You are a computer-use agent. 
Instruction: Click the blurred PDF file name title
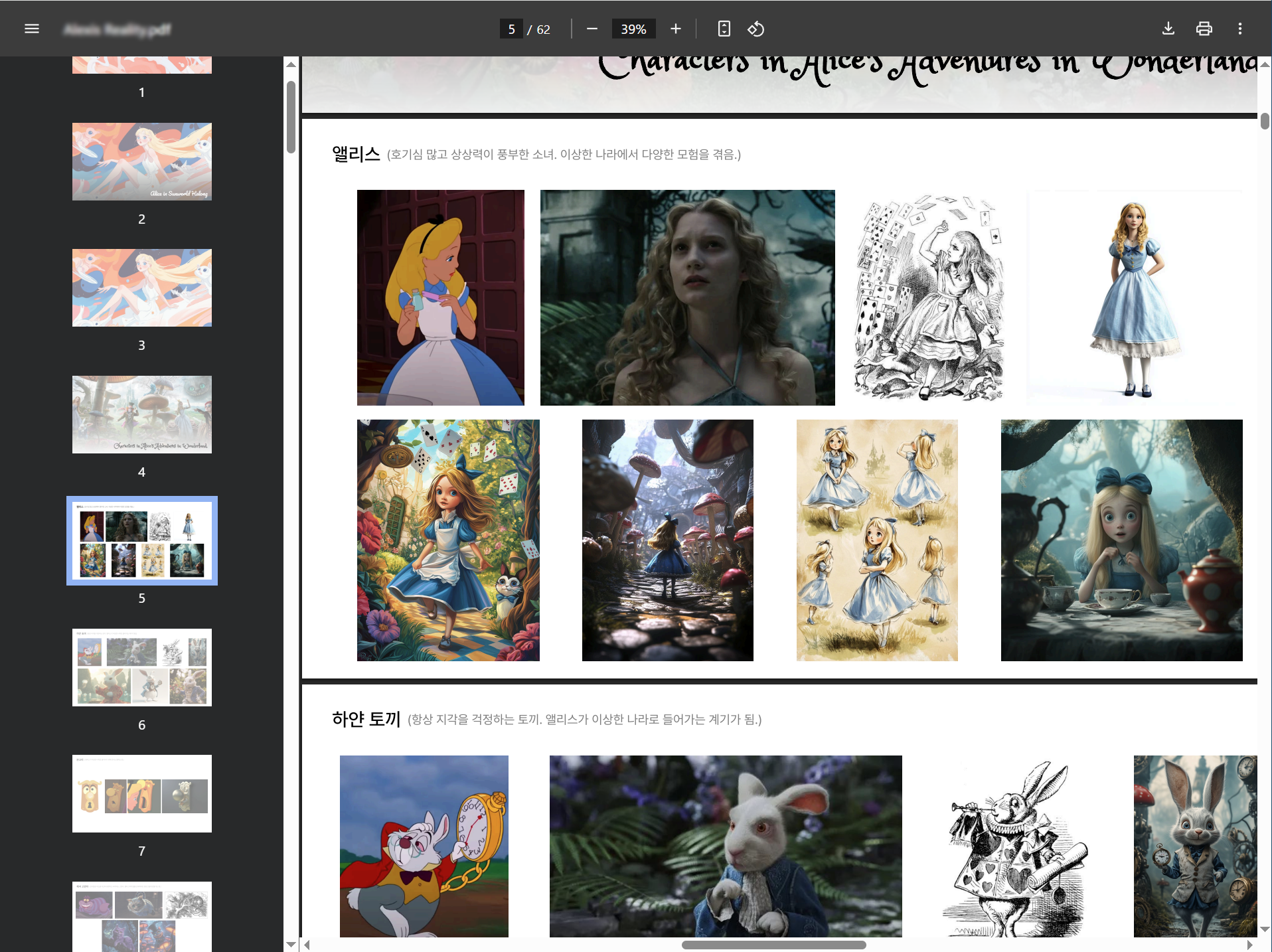click(x=118, y=29)
